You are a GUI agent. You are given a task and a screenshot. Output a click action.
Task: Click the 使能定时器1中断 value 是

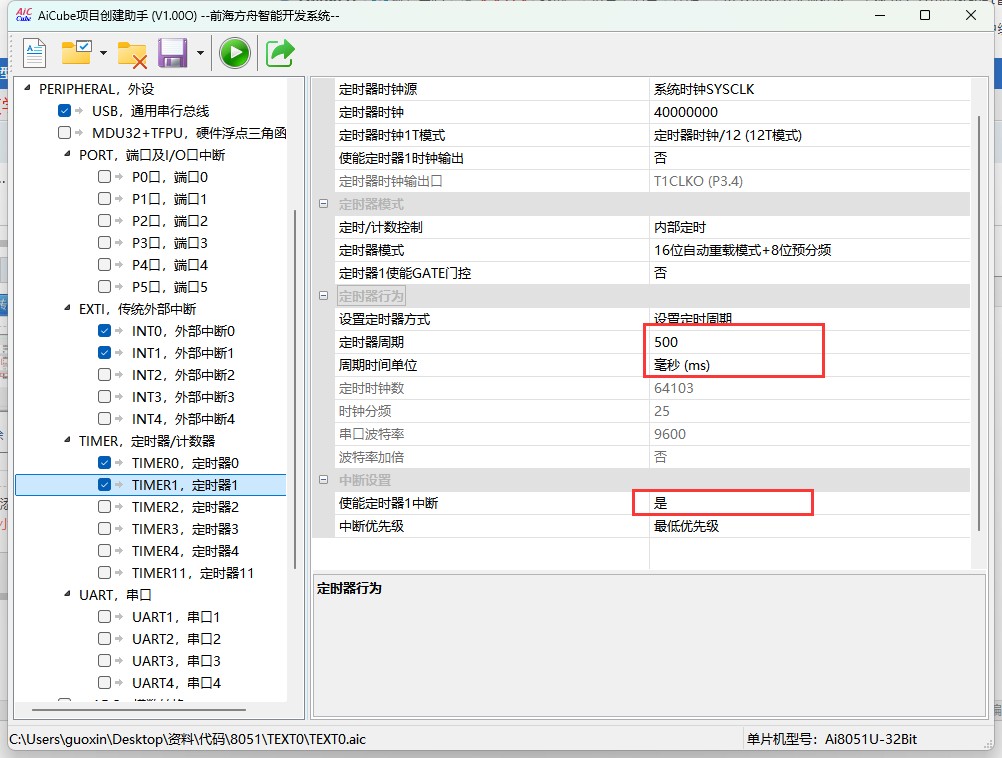coord(810,503)
